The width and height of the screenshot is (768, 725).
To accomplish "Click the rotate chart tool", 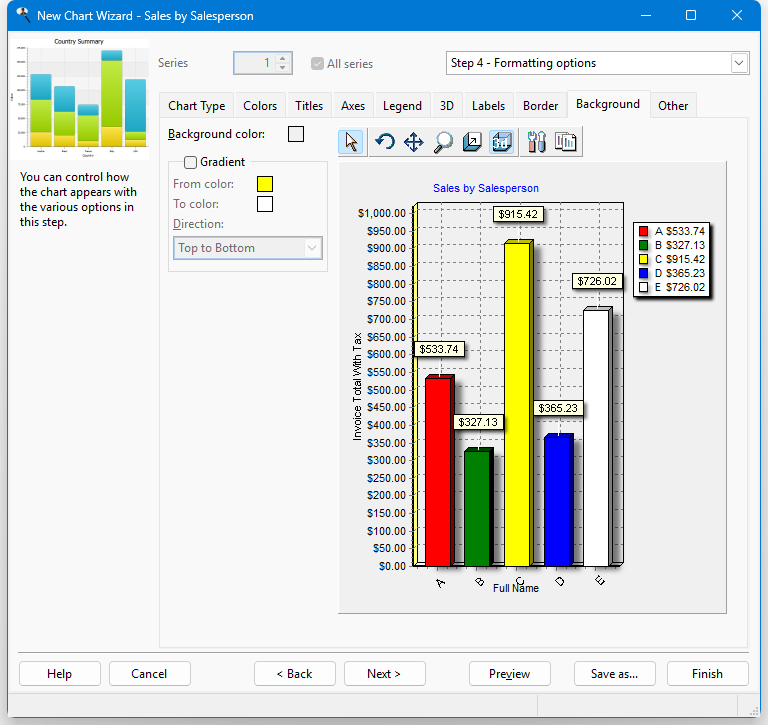I will (x=385, y=142).
